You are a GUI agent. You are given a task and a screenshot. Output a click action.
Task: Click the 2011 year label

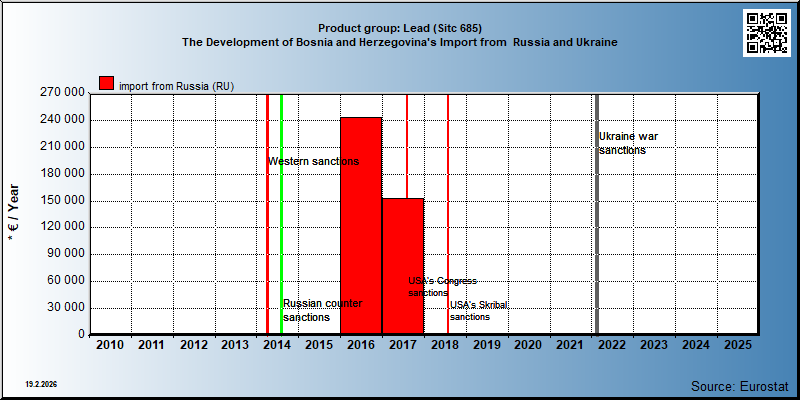(152, 345)
